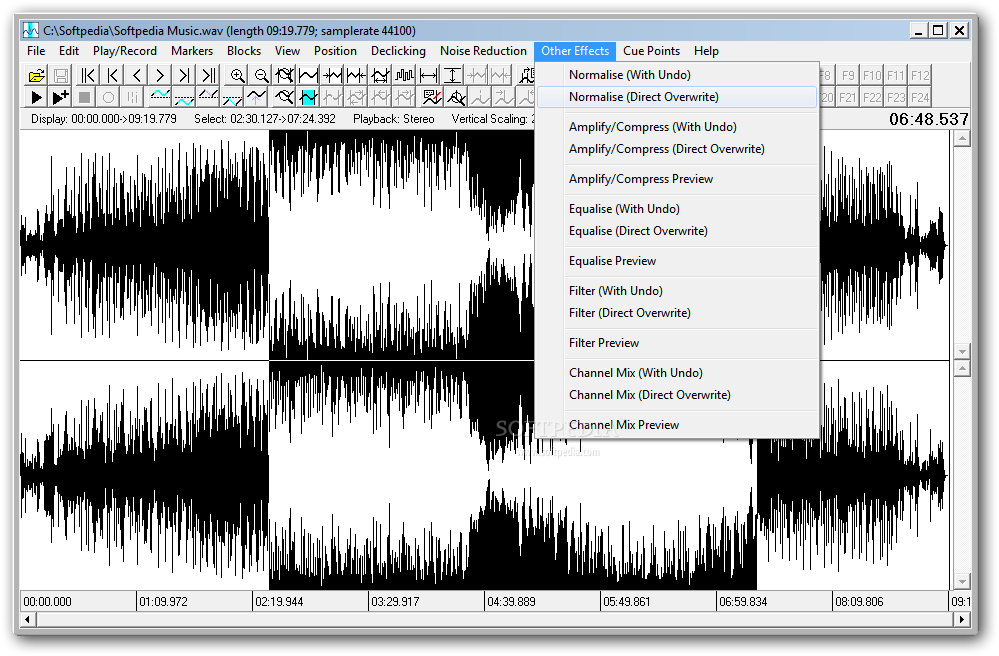Choose Equalise (Direct Overwrite)
999x656 pixels.
pyautogui.click(x=677, y=231)
